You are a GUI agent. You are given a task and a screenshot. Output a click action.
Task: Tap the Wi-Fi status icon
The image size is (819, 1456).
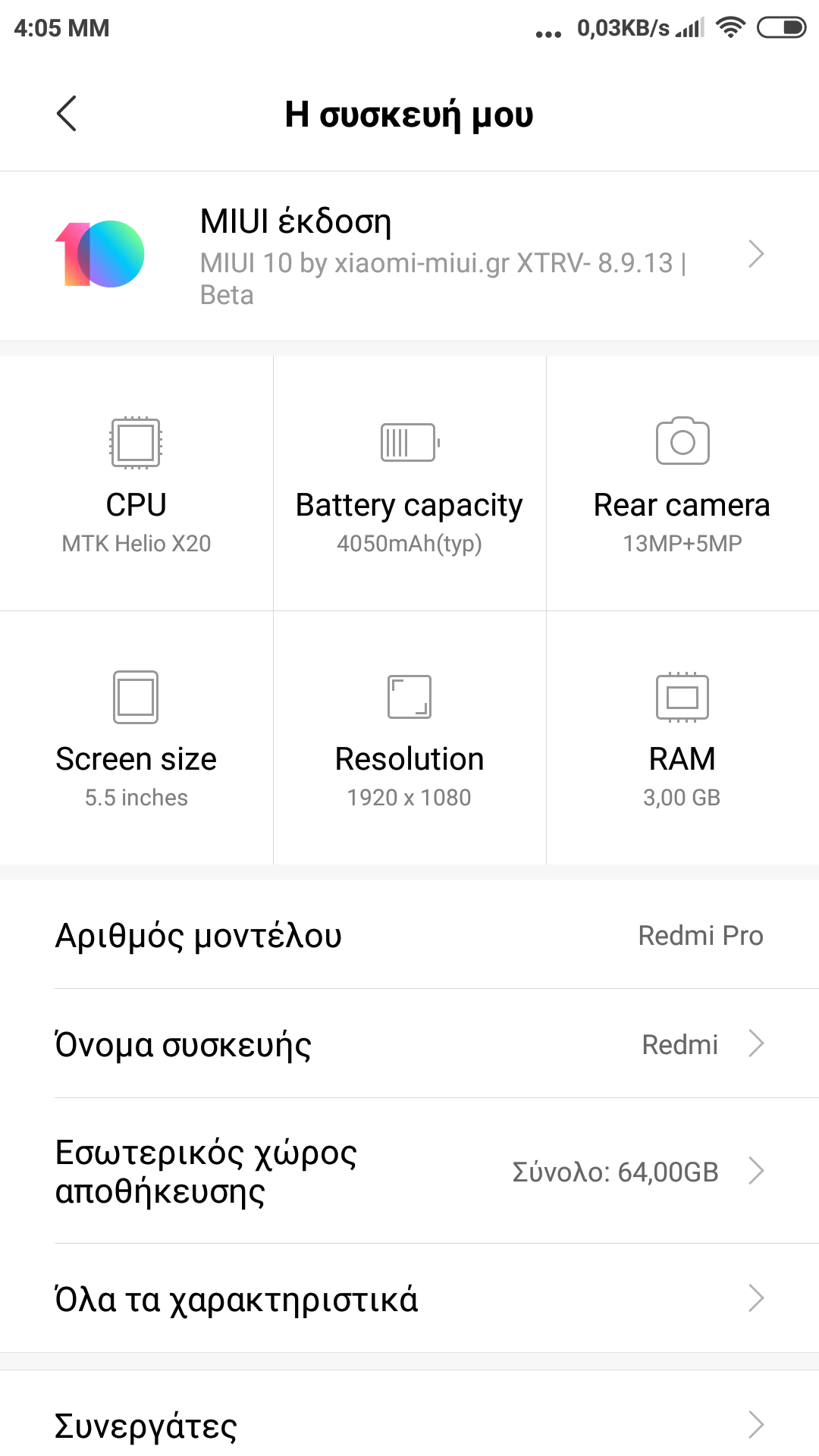730,28
